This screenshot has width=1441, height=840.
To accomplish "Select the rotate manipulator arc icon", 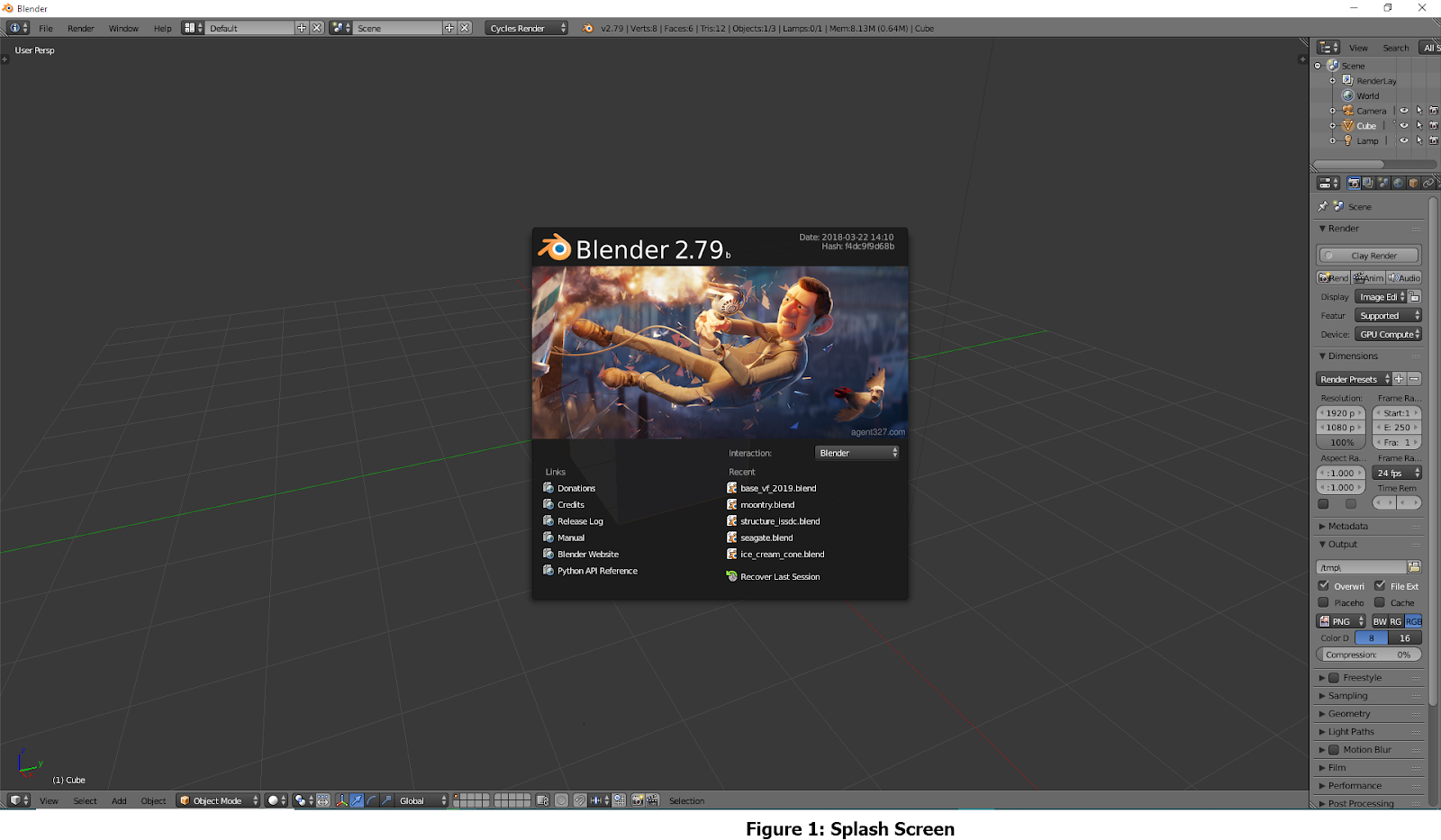I will tap(372, 800).
